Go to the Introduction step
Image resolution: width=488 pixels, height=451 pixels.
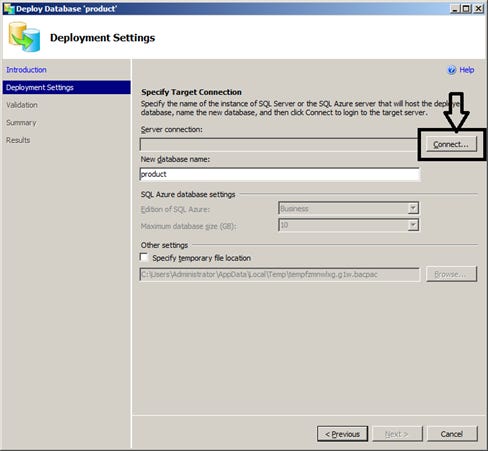tap(26, 70)
